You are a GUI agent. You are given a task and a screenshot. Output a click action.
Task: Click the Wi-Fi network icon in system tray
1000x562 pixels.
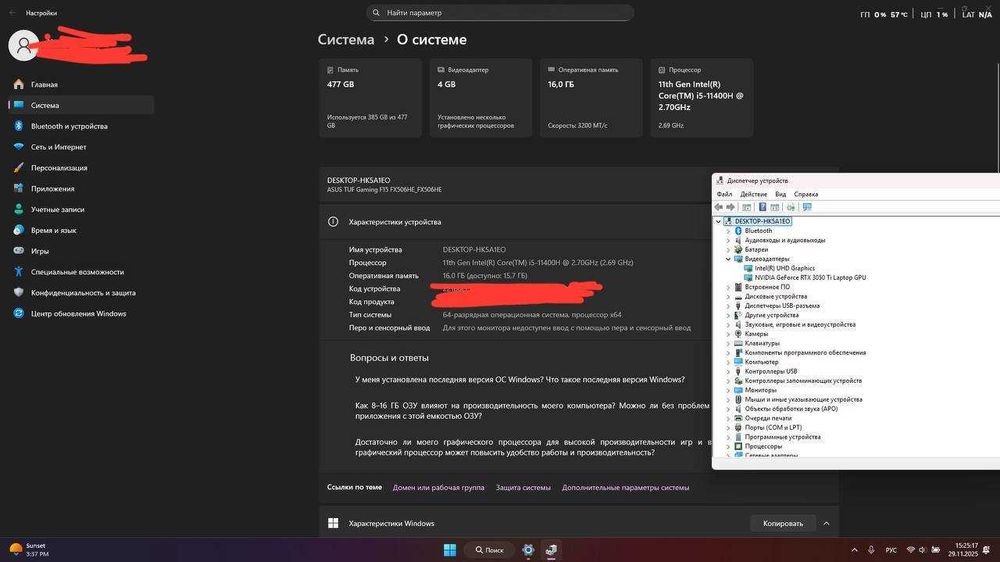(911, 550)
